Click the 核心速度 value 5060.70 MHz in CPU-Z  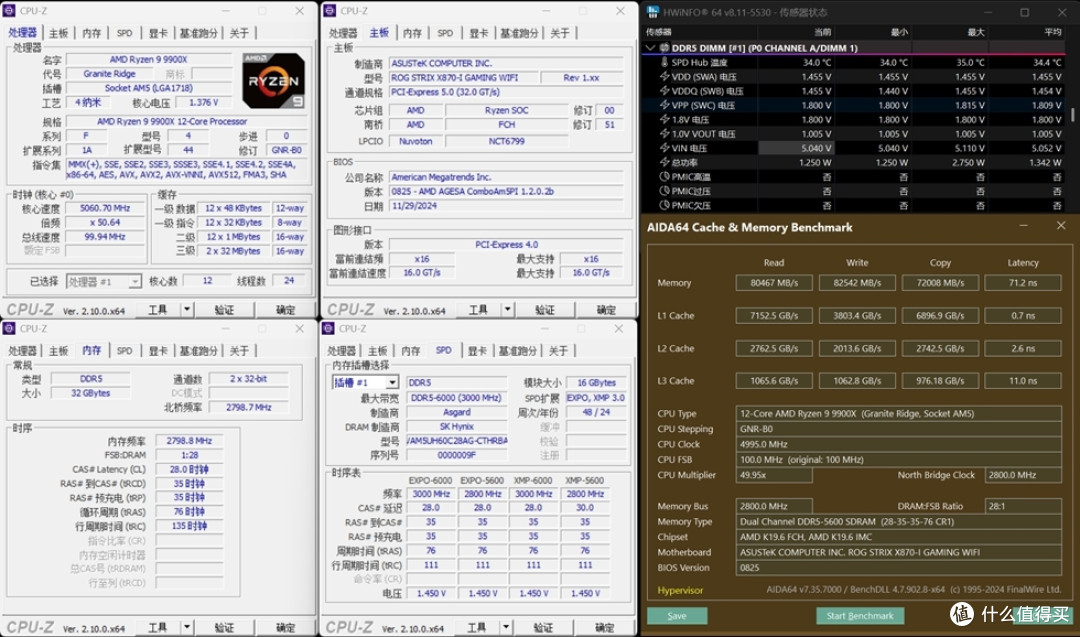[x=105, y=208]
